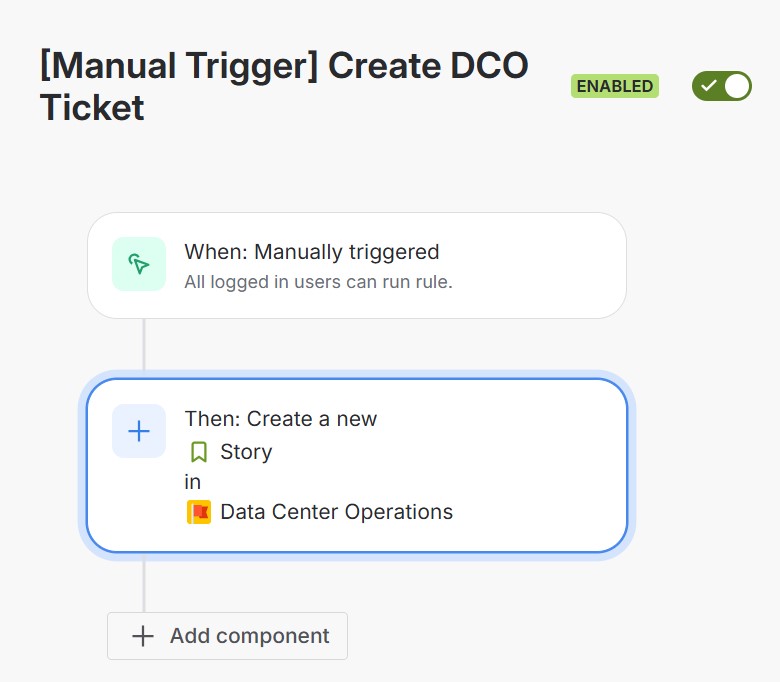Click the Story issue type label

(x=246, y=452)
